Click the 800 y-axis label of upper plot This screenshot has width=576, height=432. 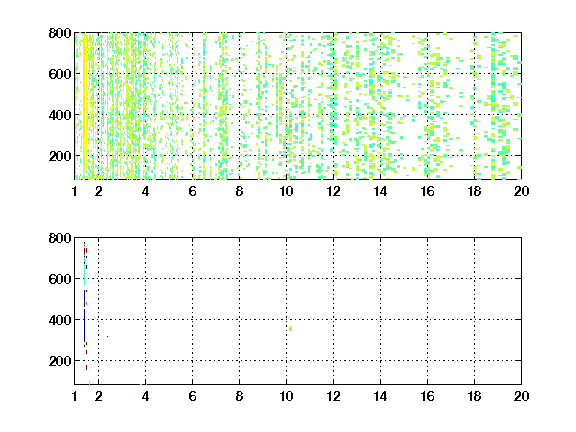pos(60,33)
